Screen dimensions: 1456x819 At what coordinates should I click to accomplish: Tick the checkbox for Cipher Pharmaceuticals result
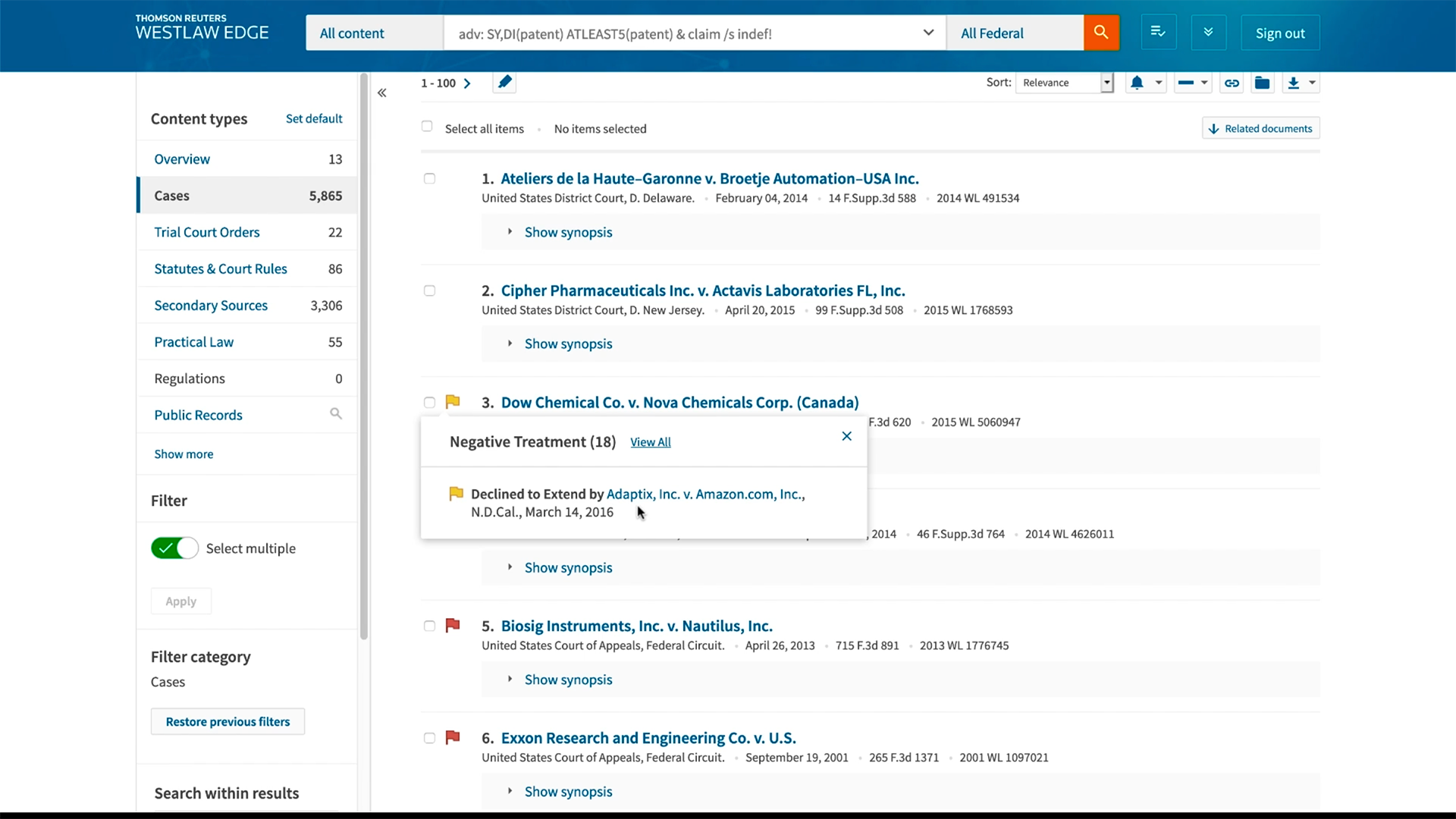(x=429, y=290)
